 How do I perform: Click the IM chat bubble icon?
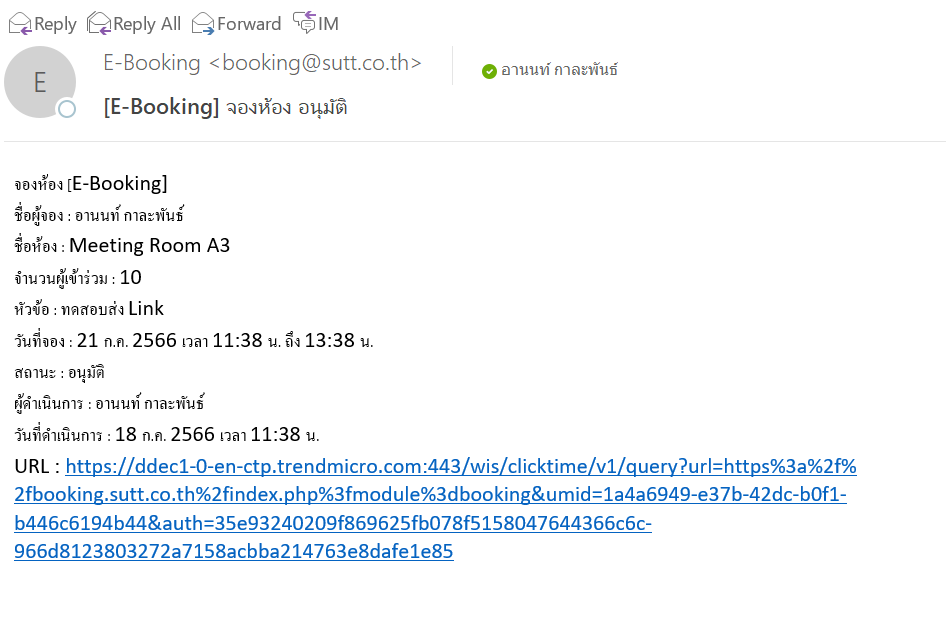click(x=304, y=22)
